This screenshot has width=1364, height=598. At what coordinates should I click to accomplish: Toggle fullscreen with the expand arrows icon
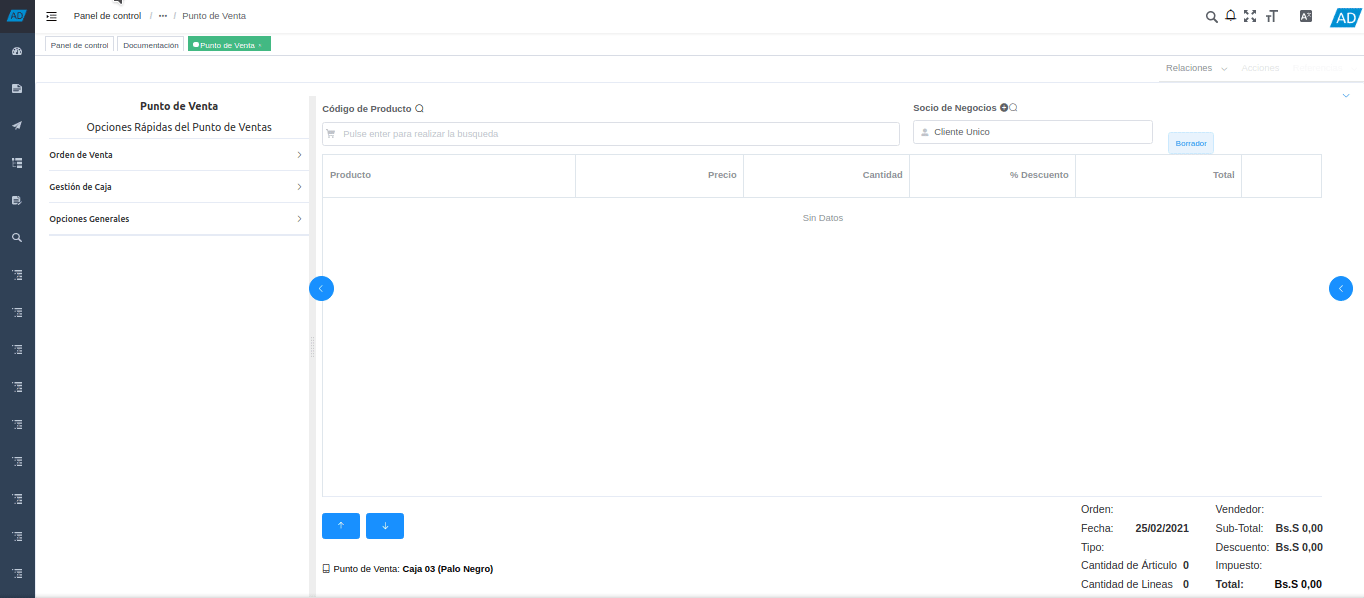1250,17
